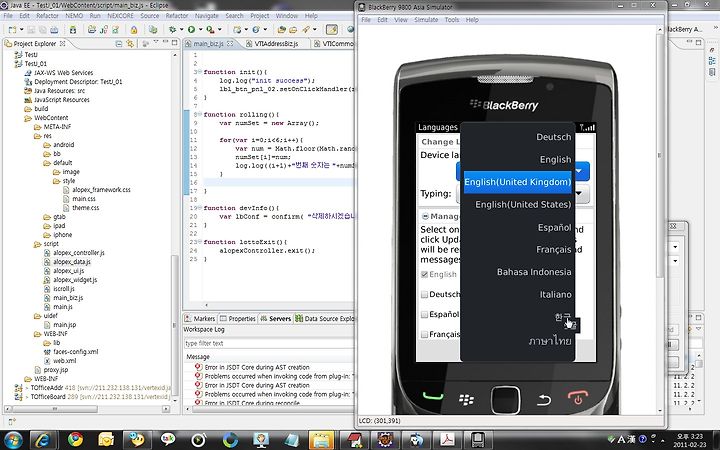Open the dropdown arrow beside Debug icon
The height and width of the screenshot is (450, 720).
[181, 30]
